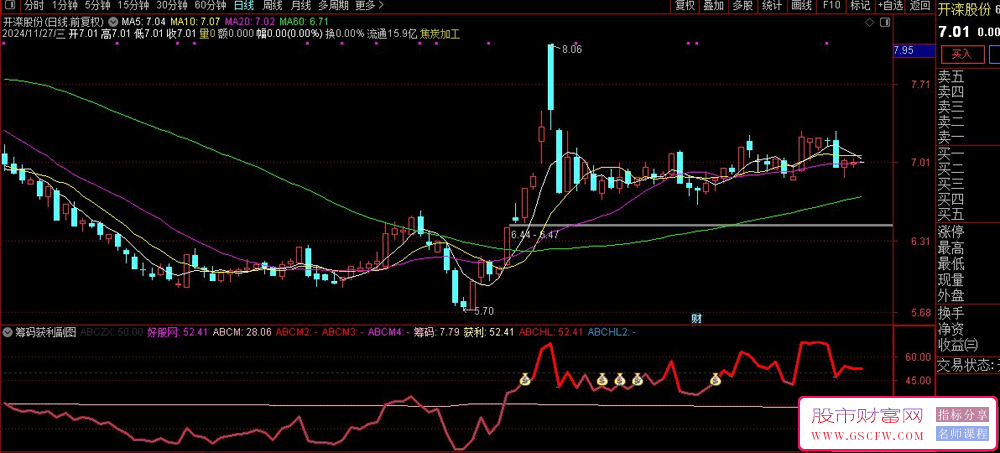Click the MA5: 7.04 label
Image resolution: width=1000 pixels, height=453 pixels.
(x=144, y=22)
